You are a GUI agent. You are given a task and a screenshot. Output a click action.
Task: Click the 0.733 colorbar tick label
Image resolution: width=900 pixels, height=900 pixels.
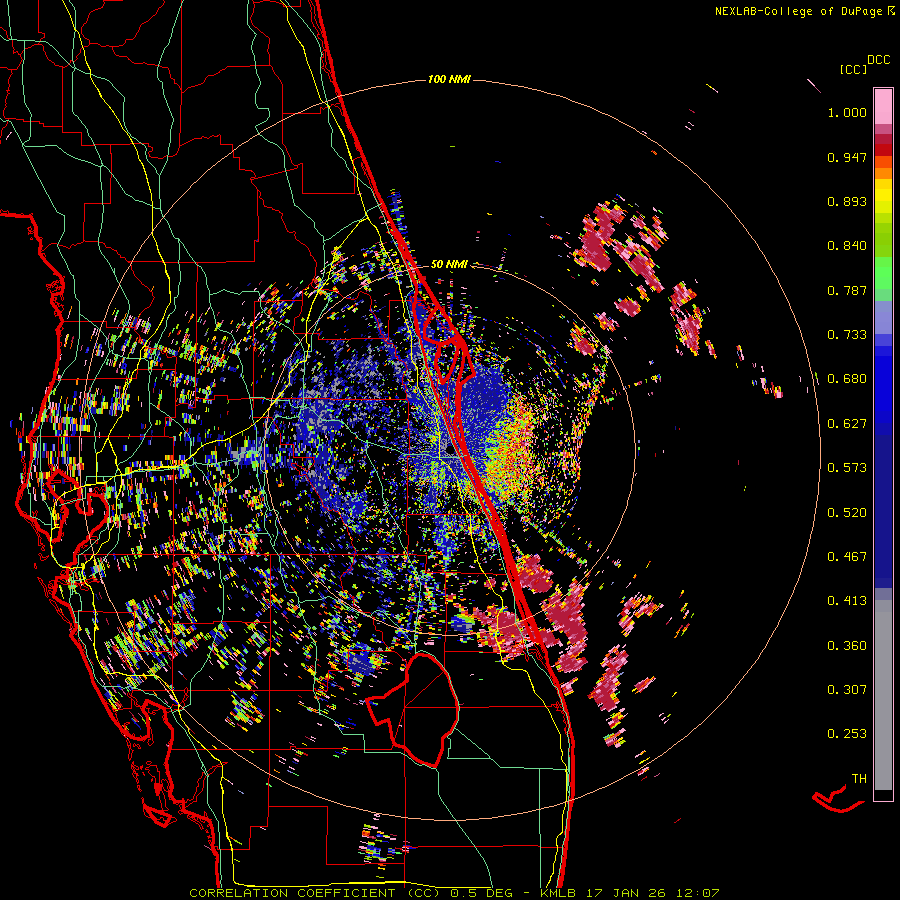click(847, 335)
